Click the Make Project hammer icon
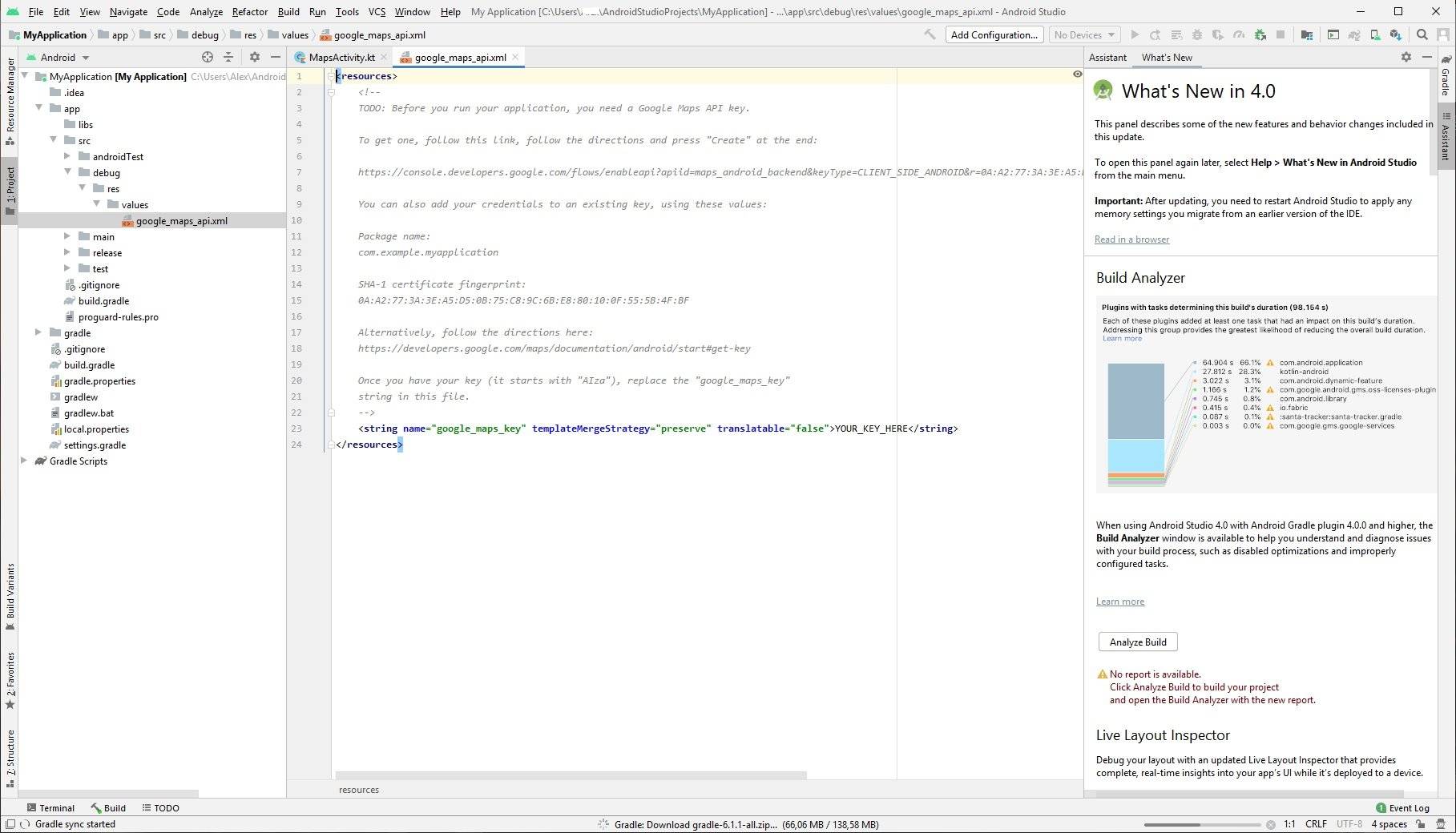The image size is (1456, 833). coord(930,34)
